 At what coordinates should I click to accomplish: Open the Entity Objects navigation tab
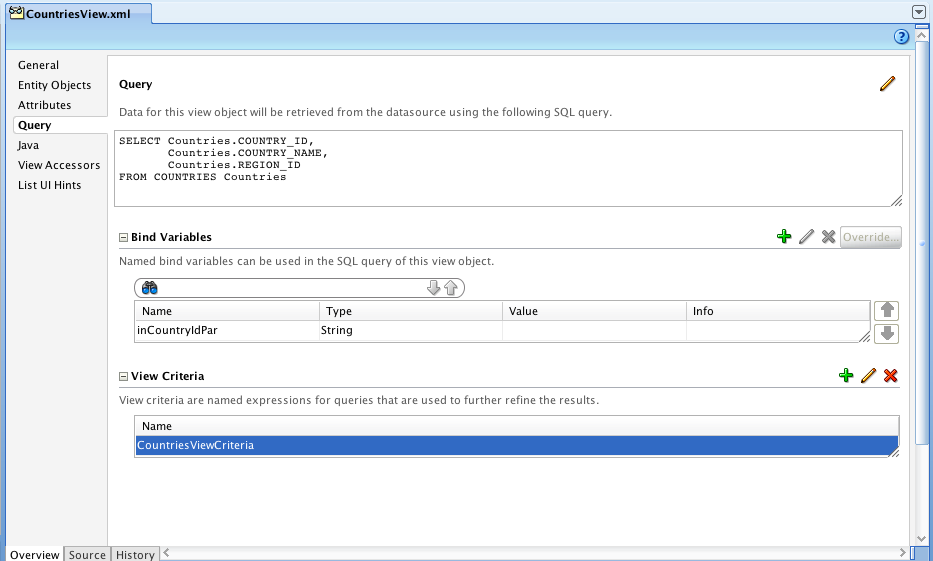tap(54, 85)
